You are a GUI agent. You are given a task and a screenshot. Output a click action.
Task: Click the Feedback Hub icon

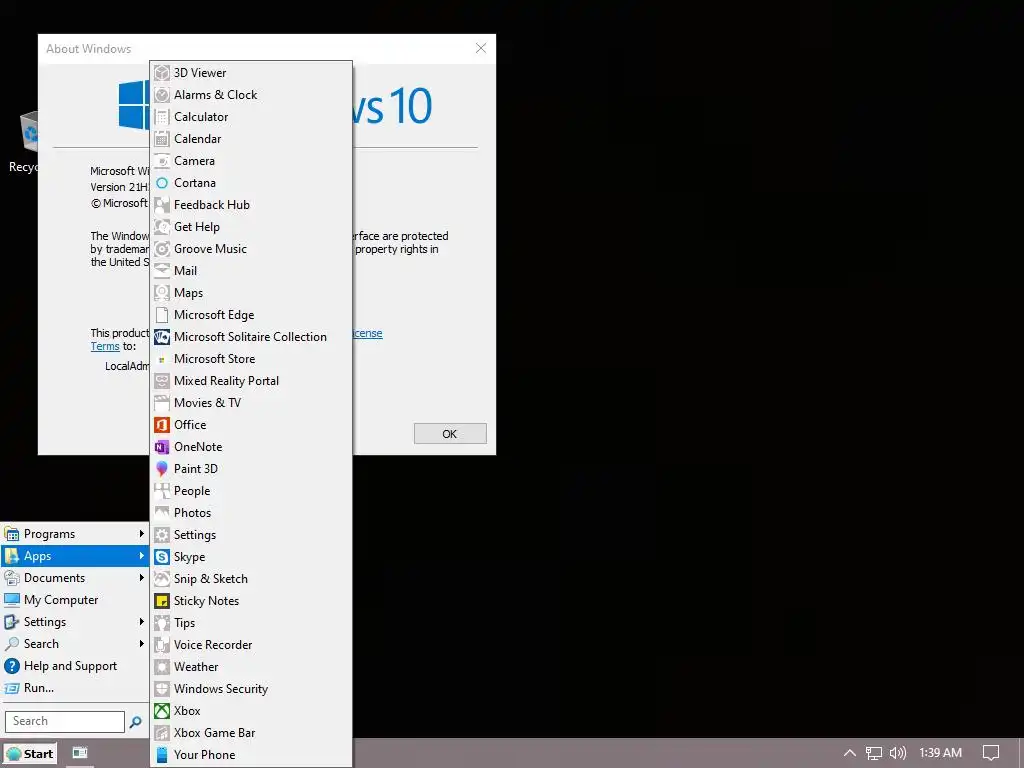coord(162,205)
